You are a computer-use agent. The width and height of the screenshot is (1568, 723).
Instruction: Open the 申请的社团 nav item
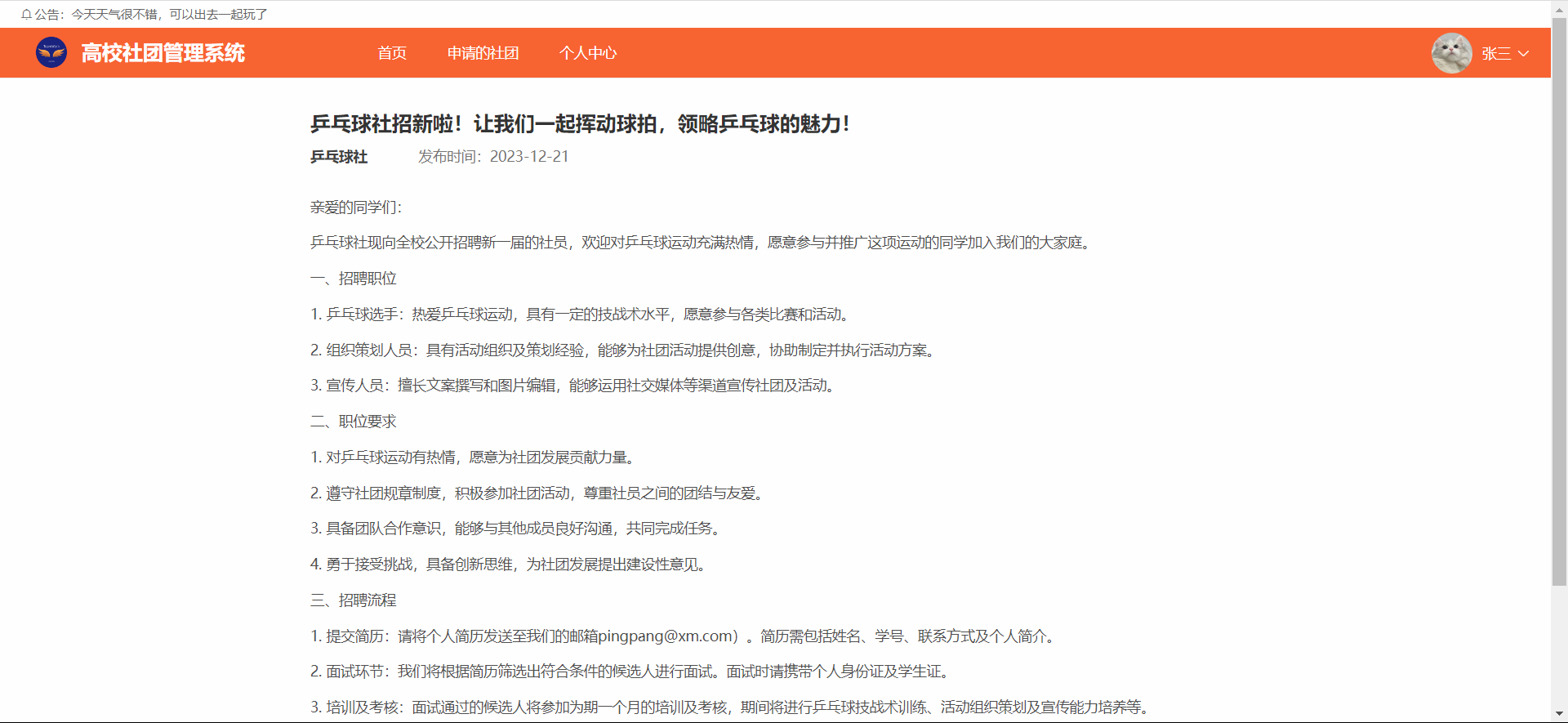coord(483,53)
